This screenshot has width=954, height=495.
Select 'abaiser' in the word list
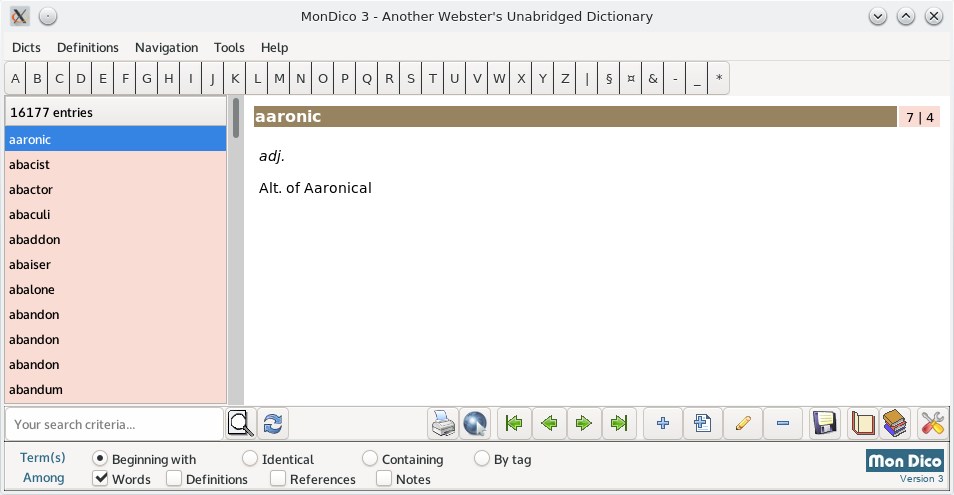(116, 264)
